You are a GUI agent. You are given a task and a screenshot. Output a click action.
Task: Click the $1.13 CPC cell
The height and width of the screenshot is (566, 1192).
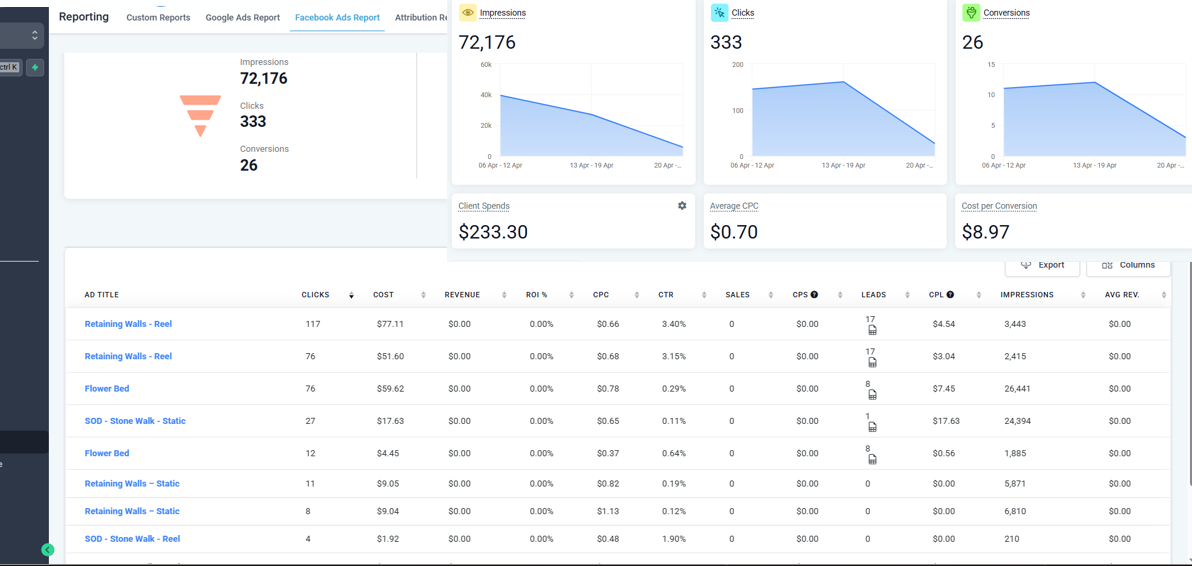[608, 511]
